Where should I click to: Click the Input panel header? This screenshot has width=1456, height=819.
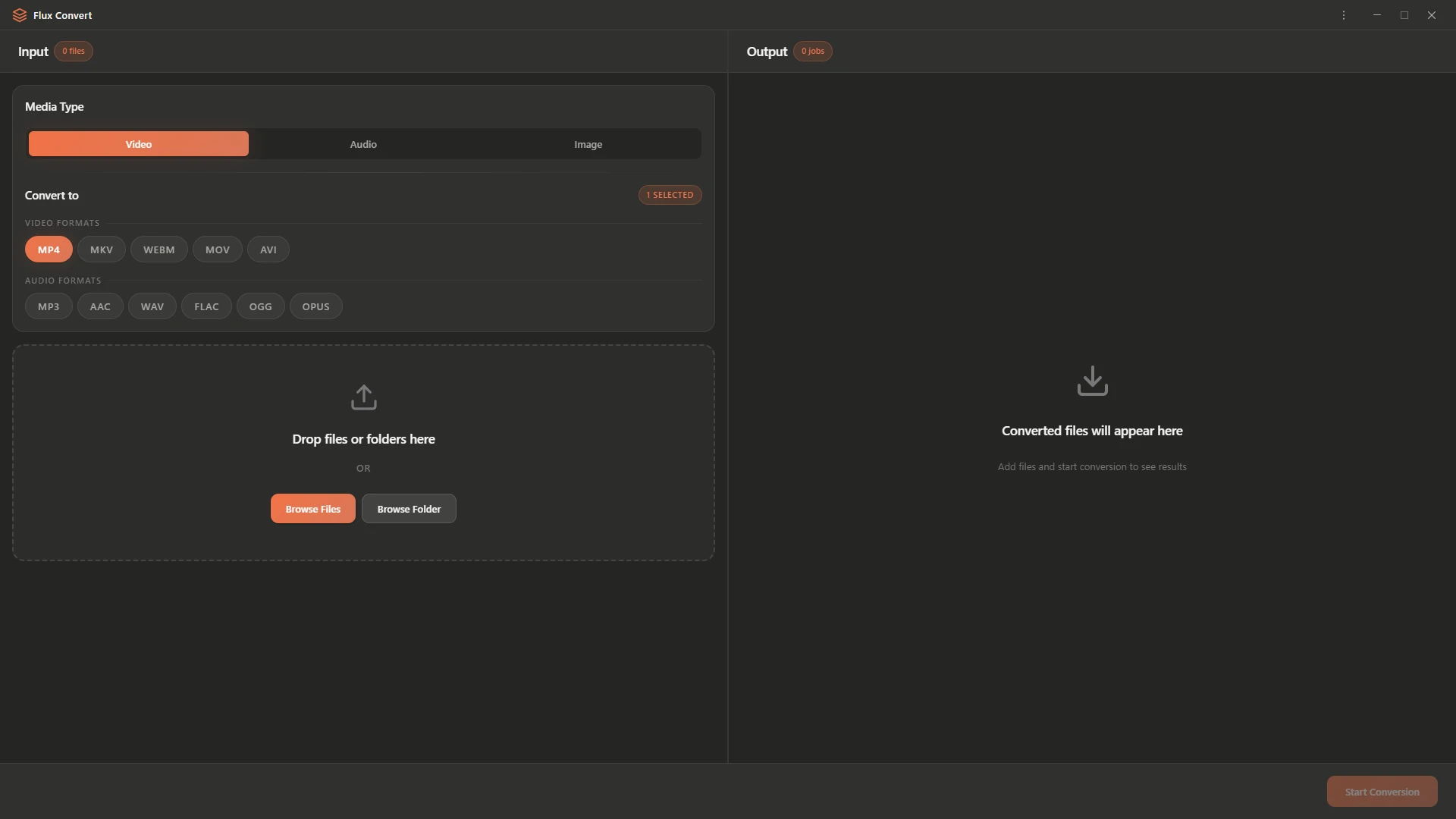[33, 51]
